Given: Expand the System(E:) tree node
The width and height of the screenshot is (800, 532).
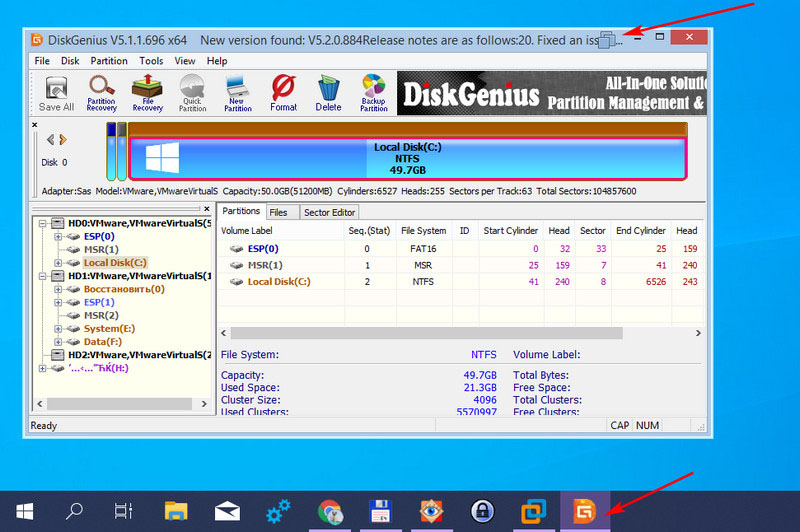Looking at the screenshot, I should tap(58, 329).
